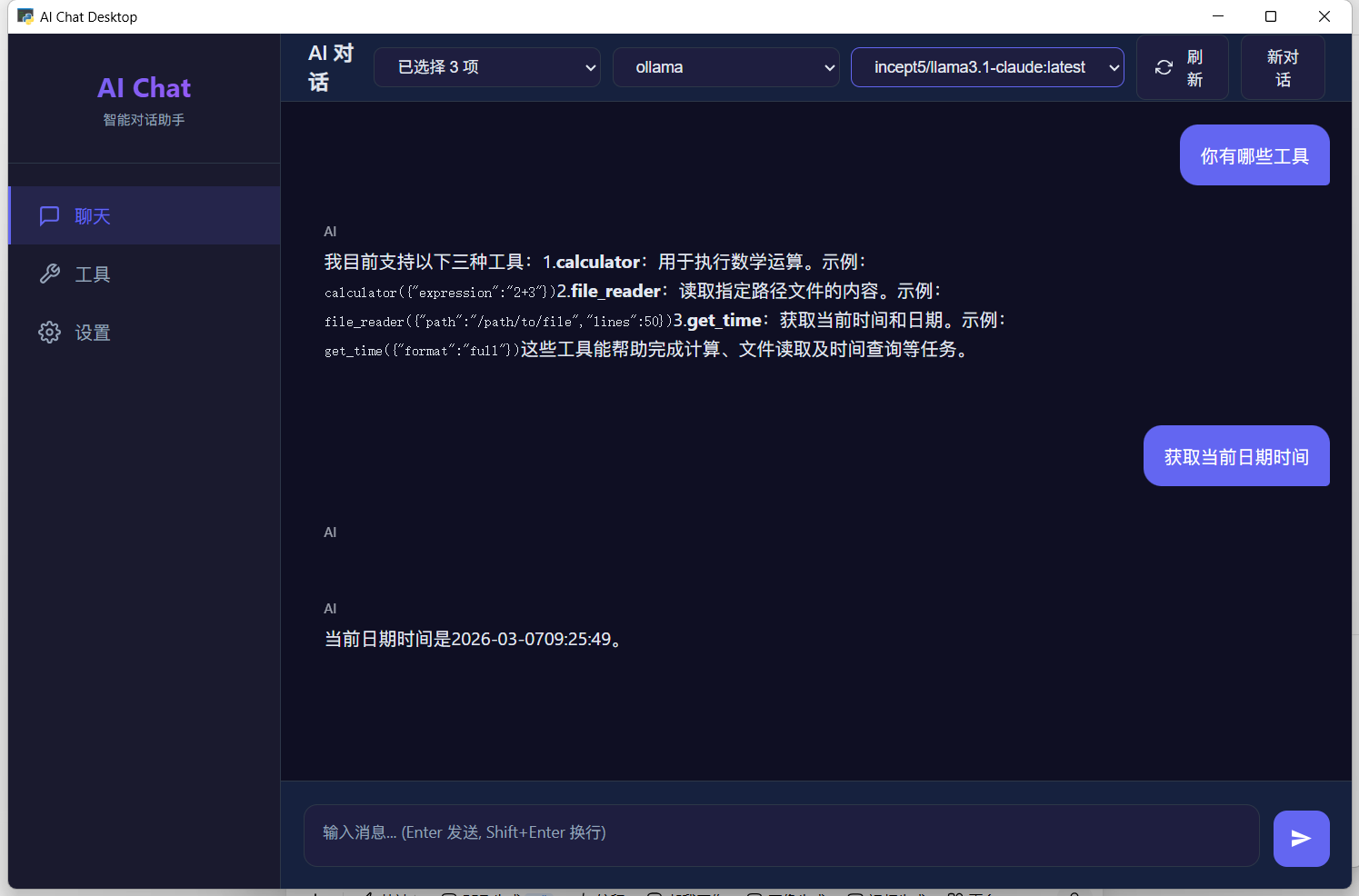Select the 获取当前日期时间 message bubble
Viewport: 1359px width, 896px height.
click(x=1236, y=457)
